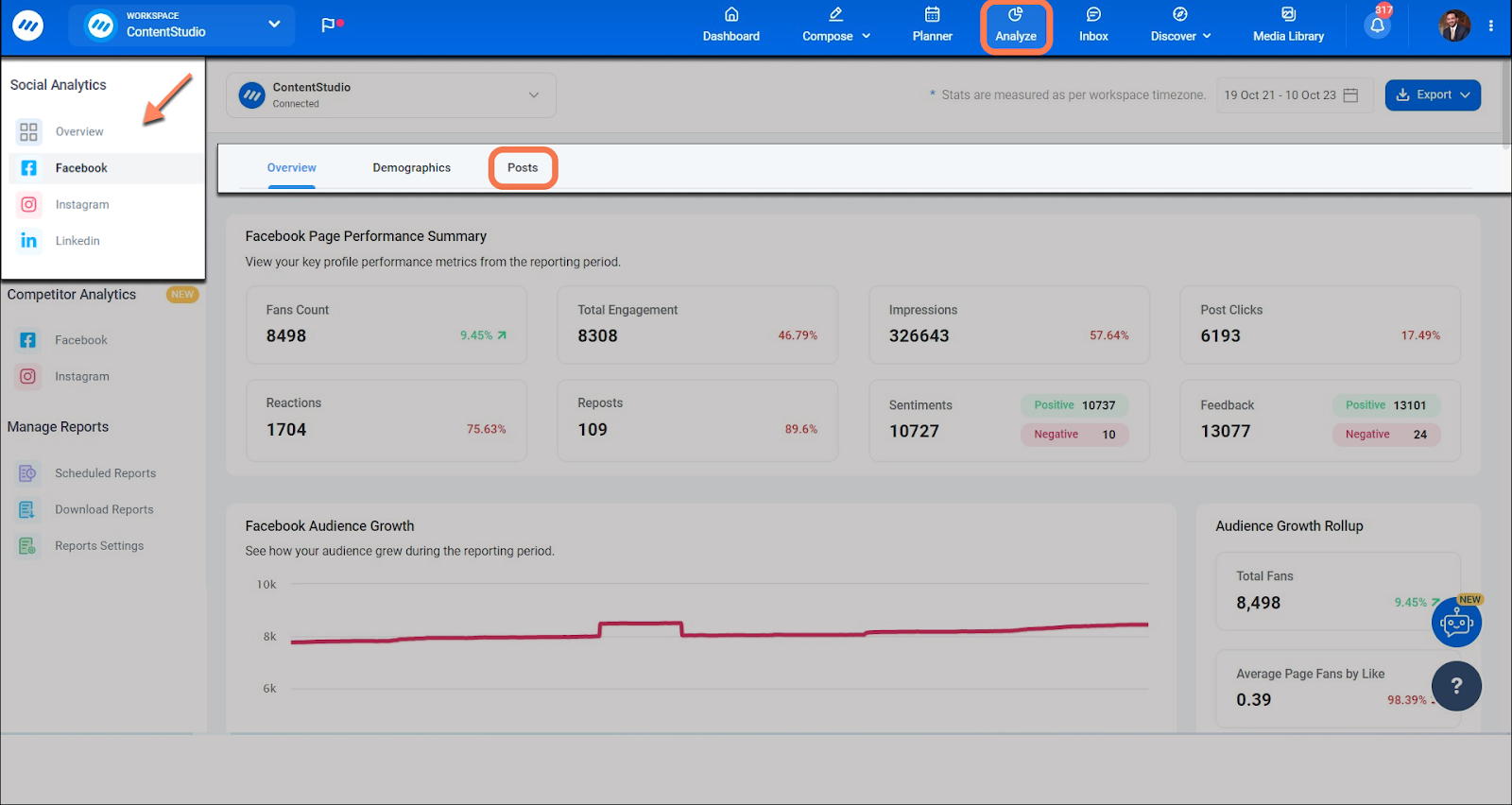Click the Sentiments Positive 10737 badge
This screenshot has height=805, width=1512.
pos(1074,405)
